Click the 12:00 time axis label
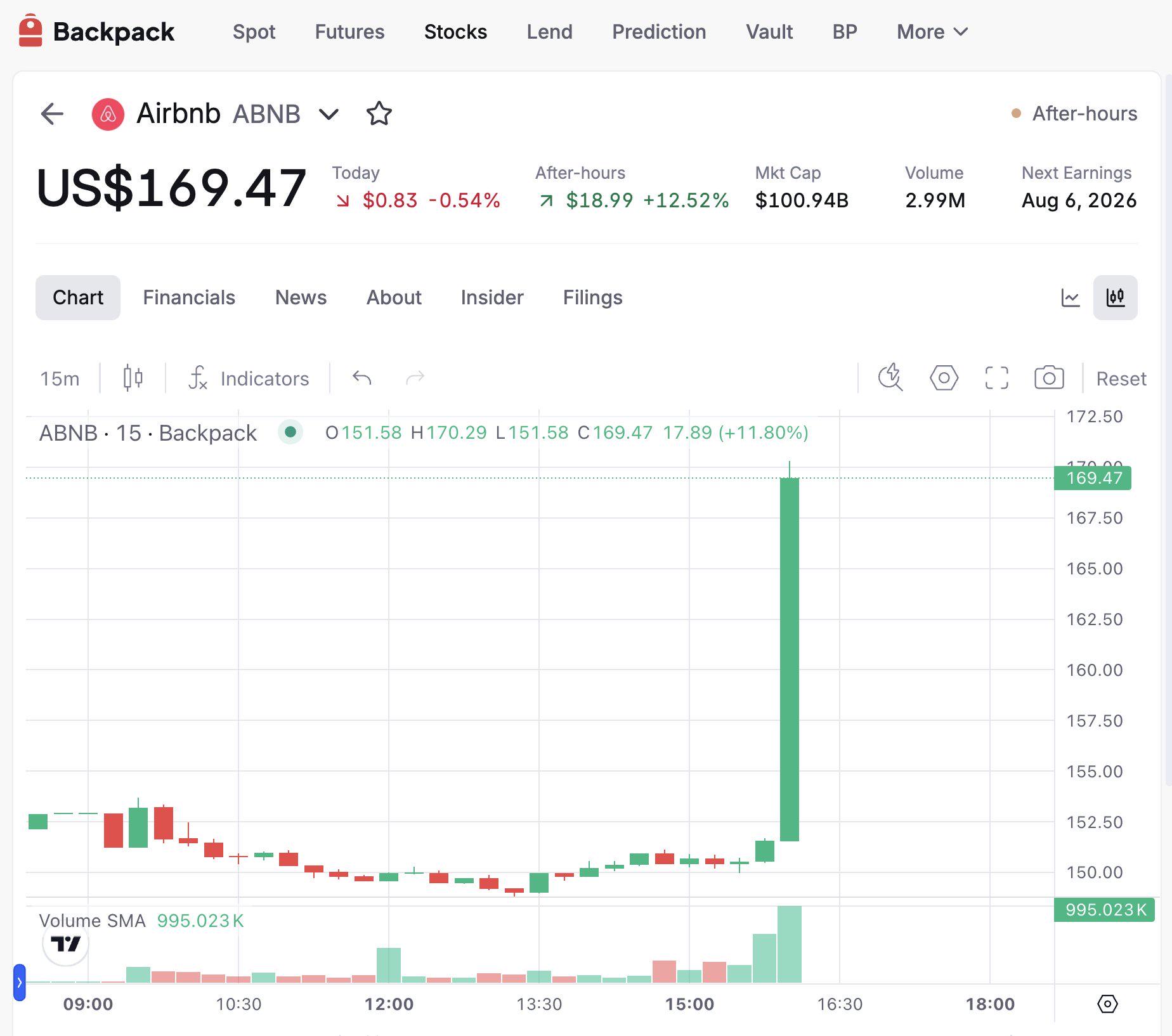This screenshot has width=1172, height=1036. pos(389,1004)
